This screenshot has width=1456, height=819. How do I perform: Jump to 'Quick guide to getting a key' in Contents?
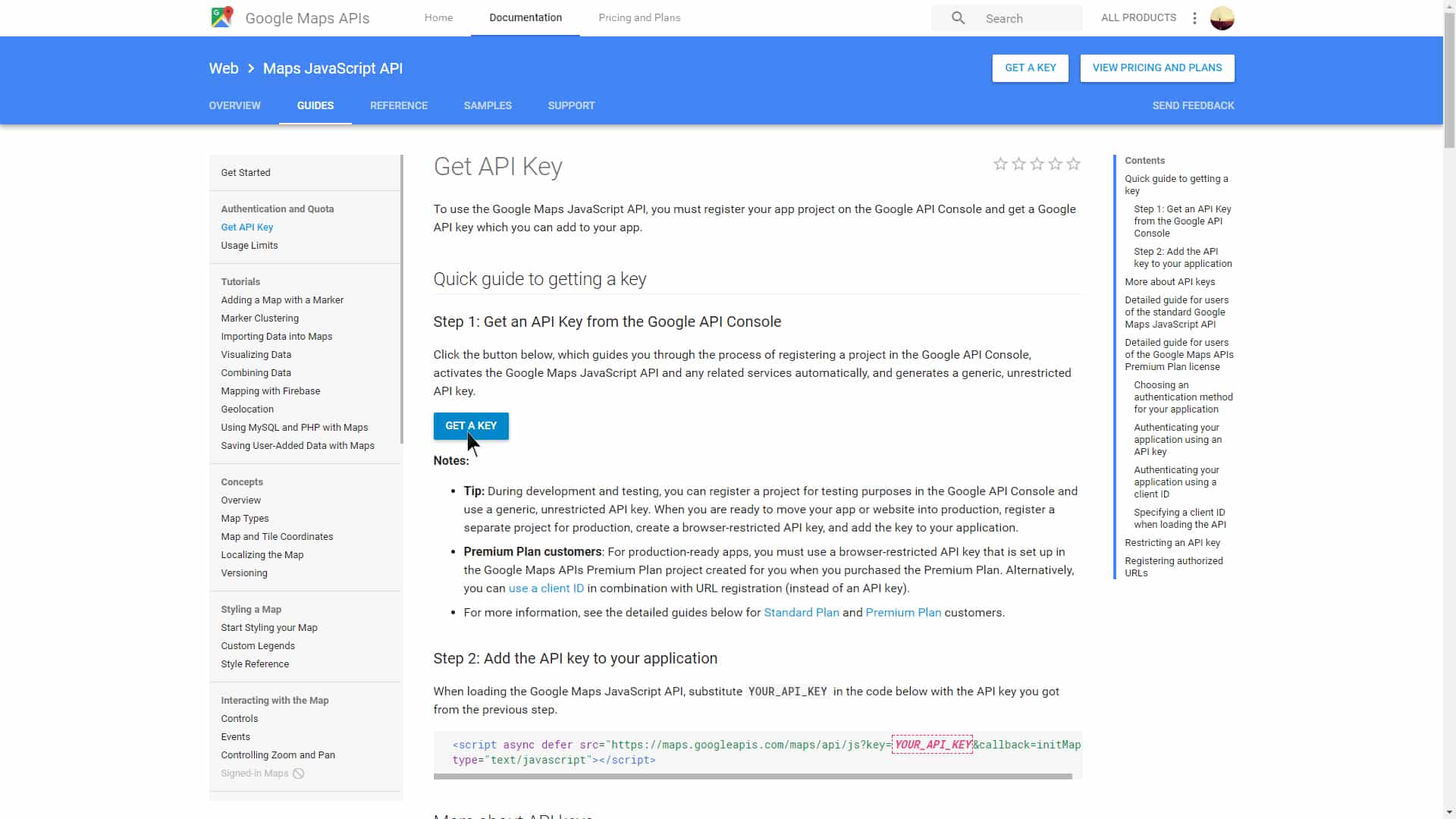click(1176, 185)
